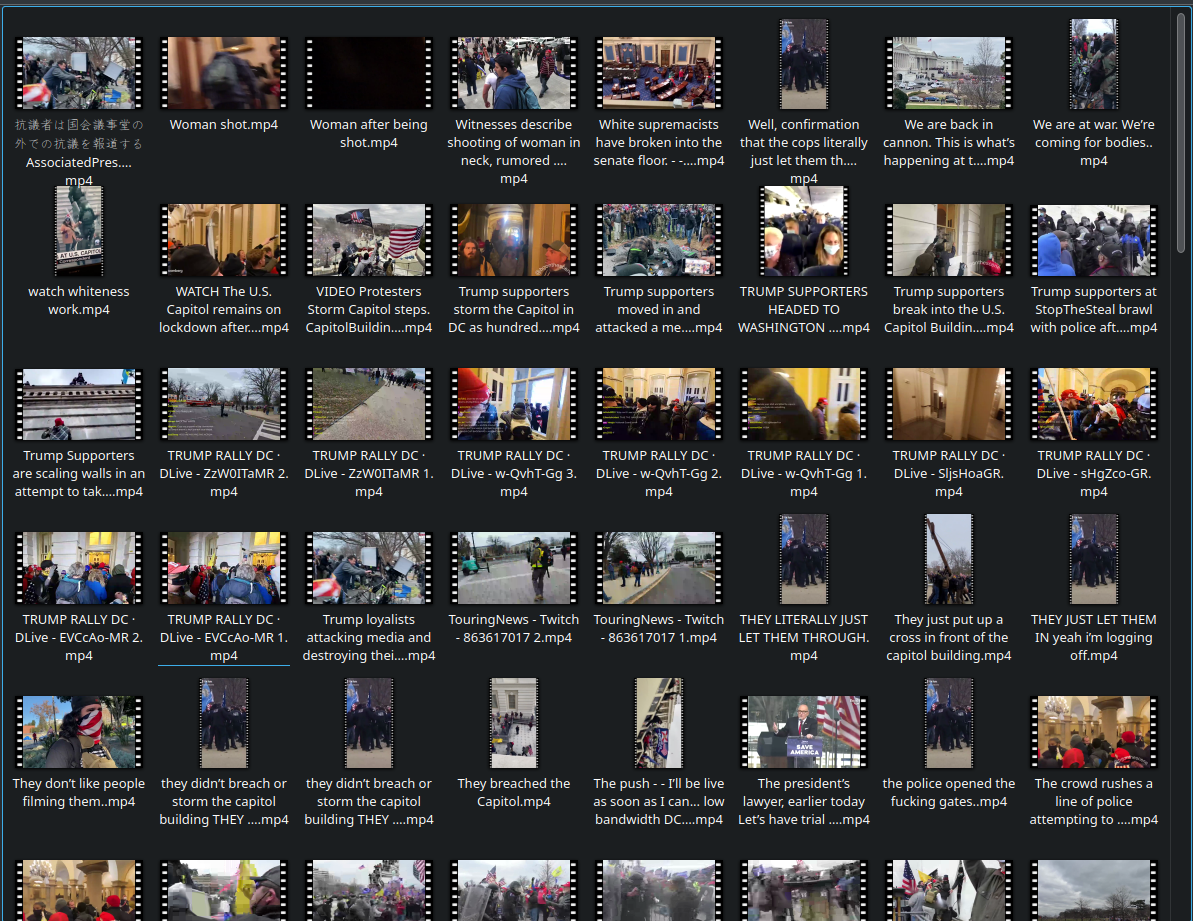Click 'The president's lawyer, earlier today' filename
This screenshot has width=1193, height=921.
(804, 802)
